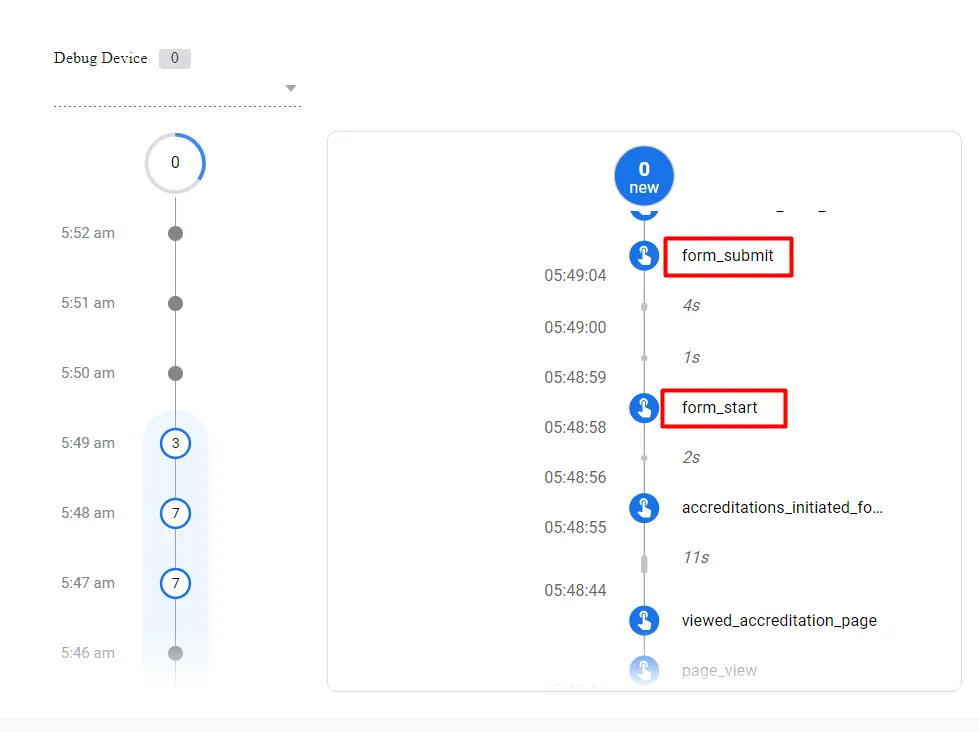Click the '0 new' events bubble
The width and height of the screenshot is (979, 732).
click(x=644, y=176)
